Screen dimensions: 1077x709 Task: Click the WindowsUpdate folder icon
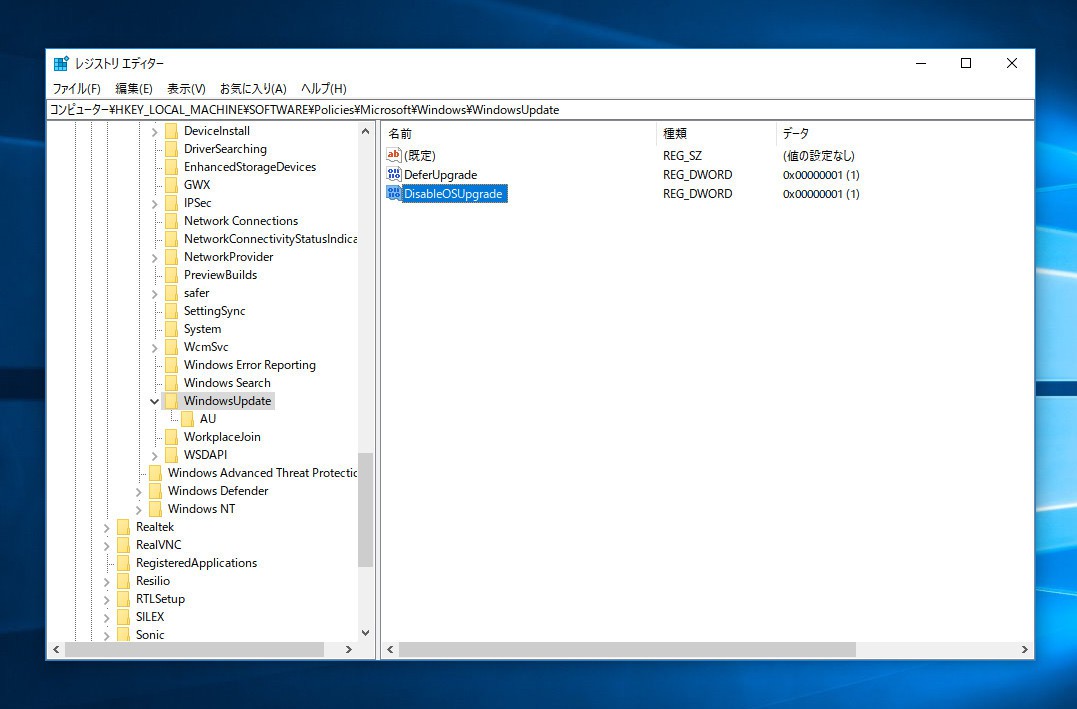pyautogui.click(x=171, y=401)
